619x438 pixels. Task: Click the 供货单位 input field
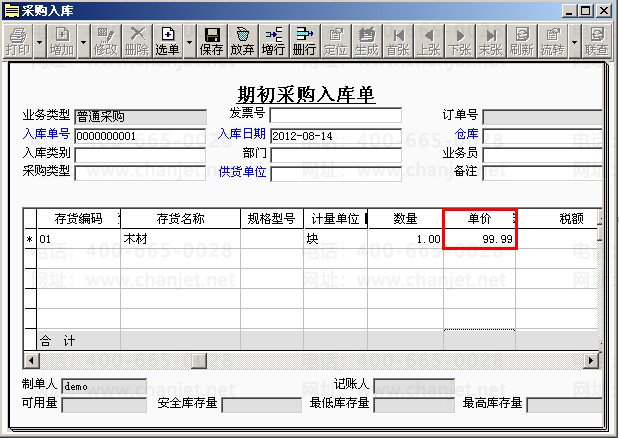coord(336,174)
